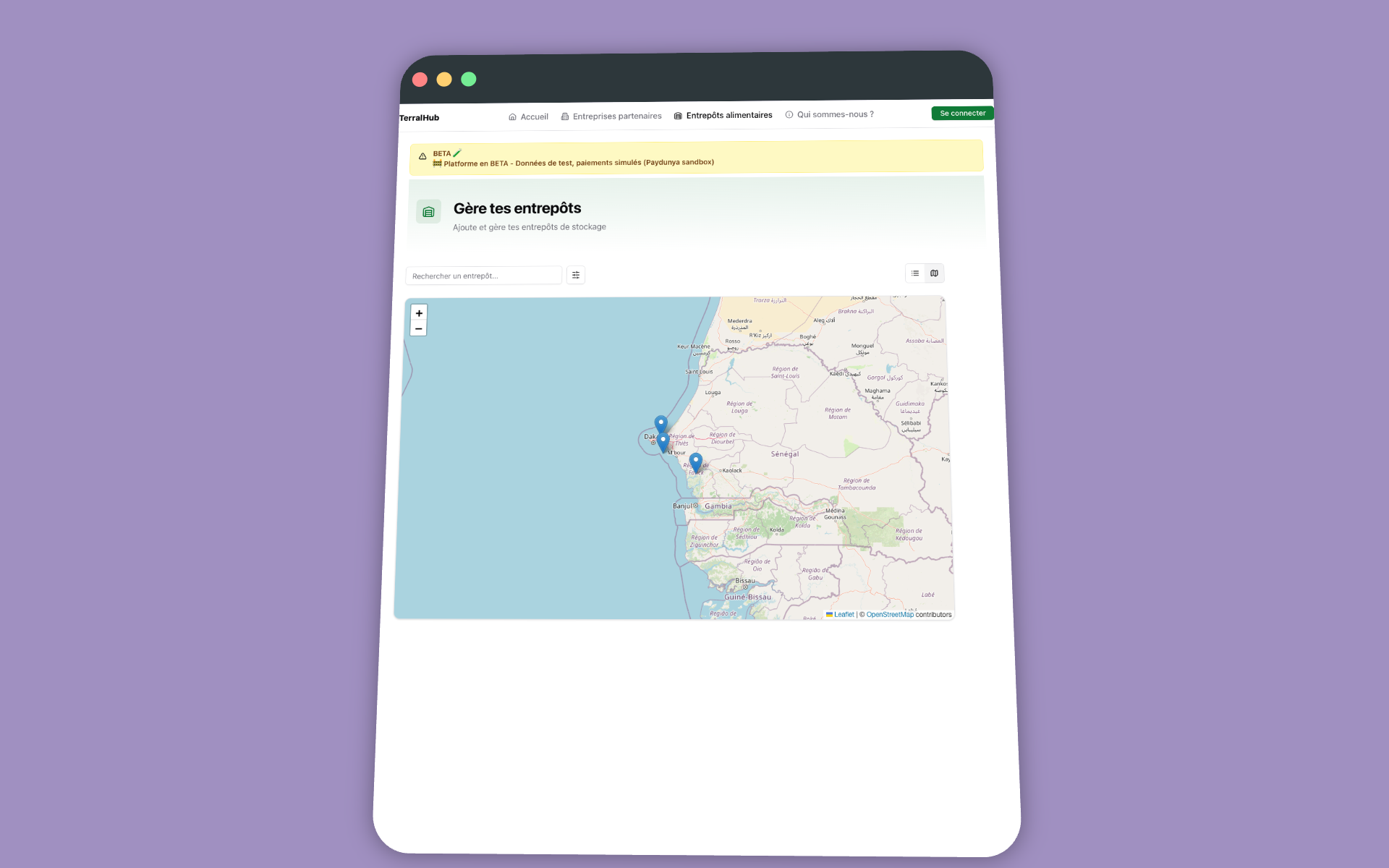Open the Leaflet attribution link
Viewport: 1389px width, 868px height.
[x=840, y=615]
